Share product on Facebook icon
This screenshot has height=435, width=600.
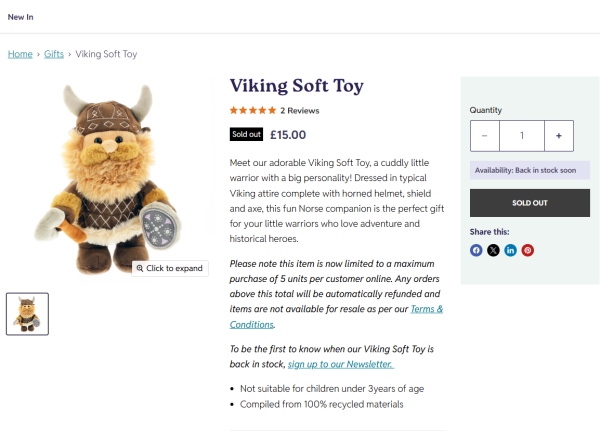point(476,251)
